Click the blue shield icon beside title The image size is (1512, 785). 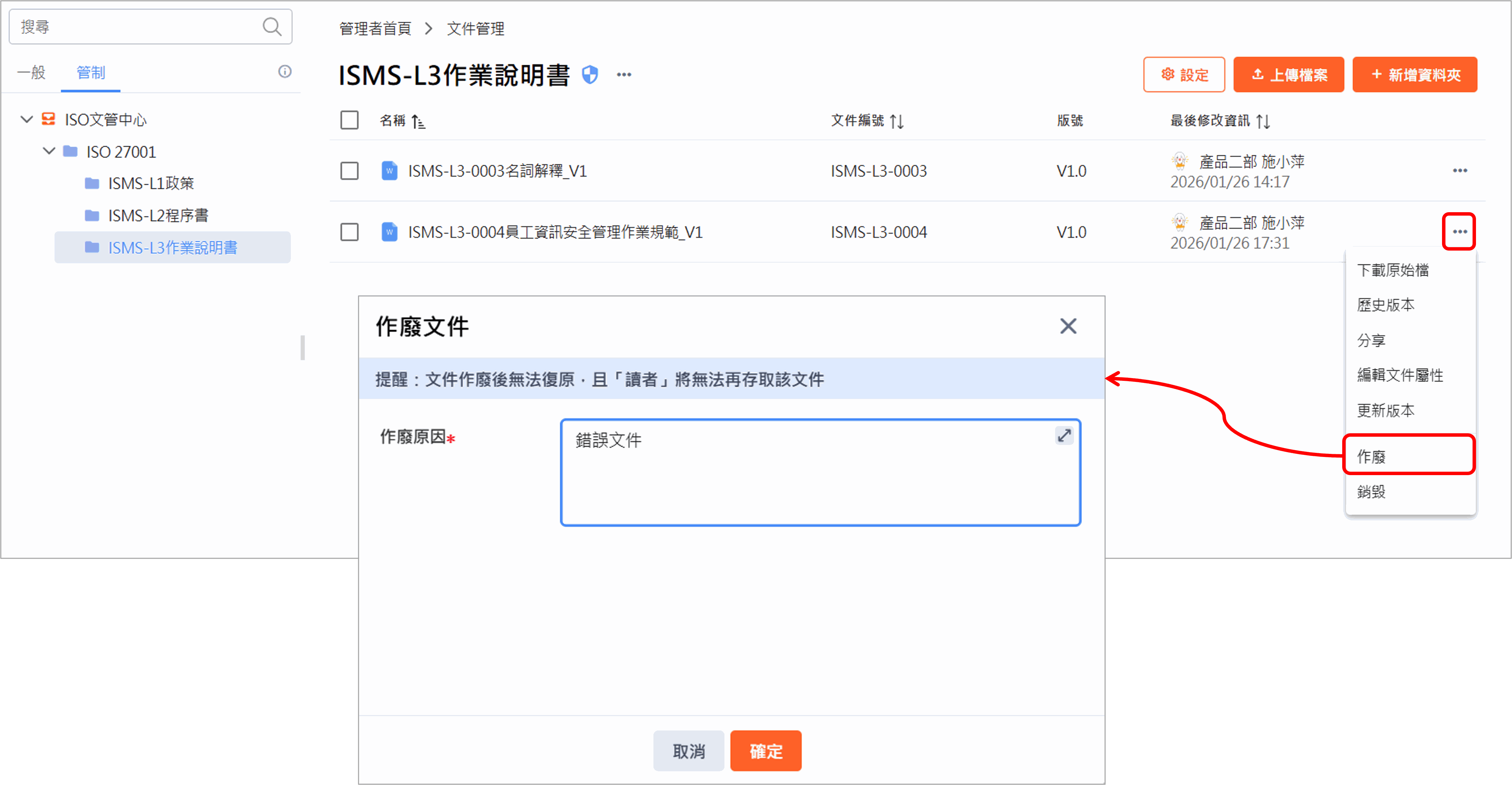click(x=590, y=75)
